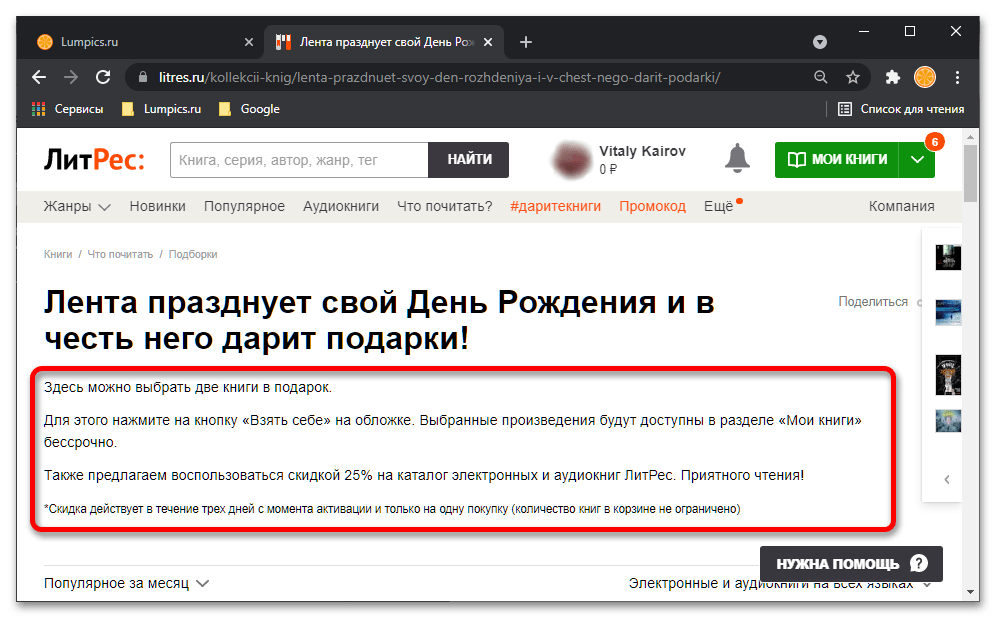The image size is (996, 618).
Task: Open a new tab with plus button
Action: 525,42
